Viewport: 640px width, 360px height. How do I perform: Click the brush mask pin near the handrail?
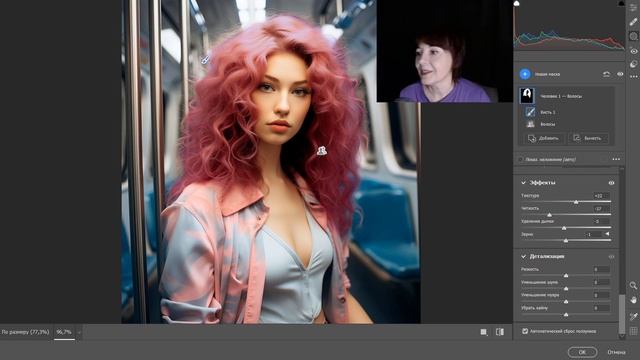click(205, 60)
